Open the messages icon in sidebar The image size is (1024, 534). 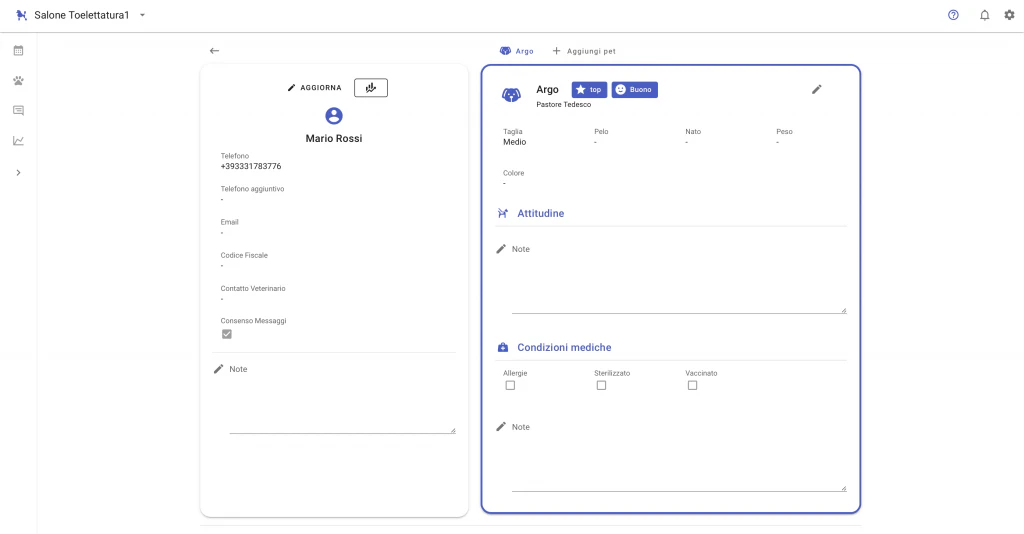[18, 110]
